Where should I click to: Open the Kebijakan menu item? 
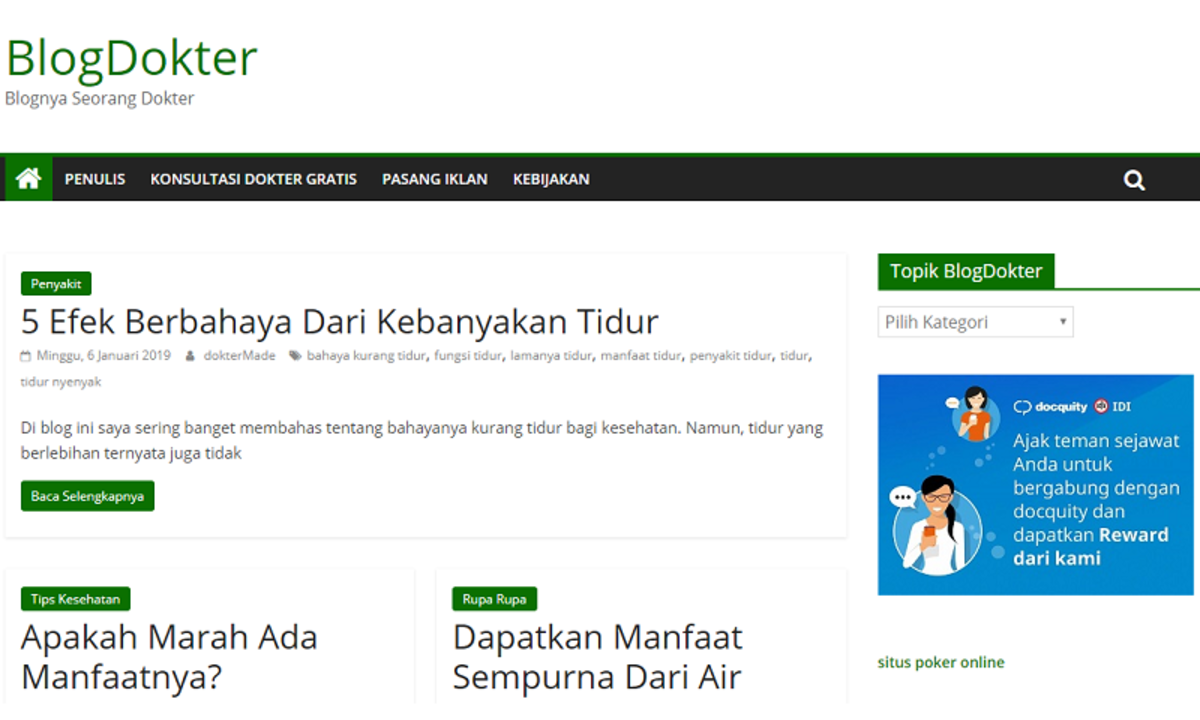[551, 179]
